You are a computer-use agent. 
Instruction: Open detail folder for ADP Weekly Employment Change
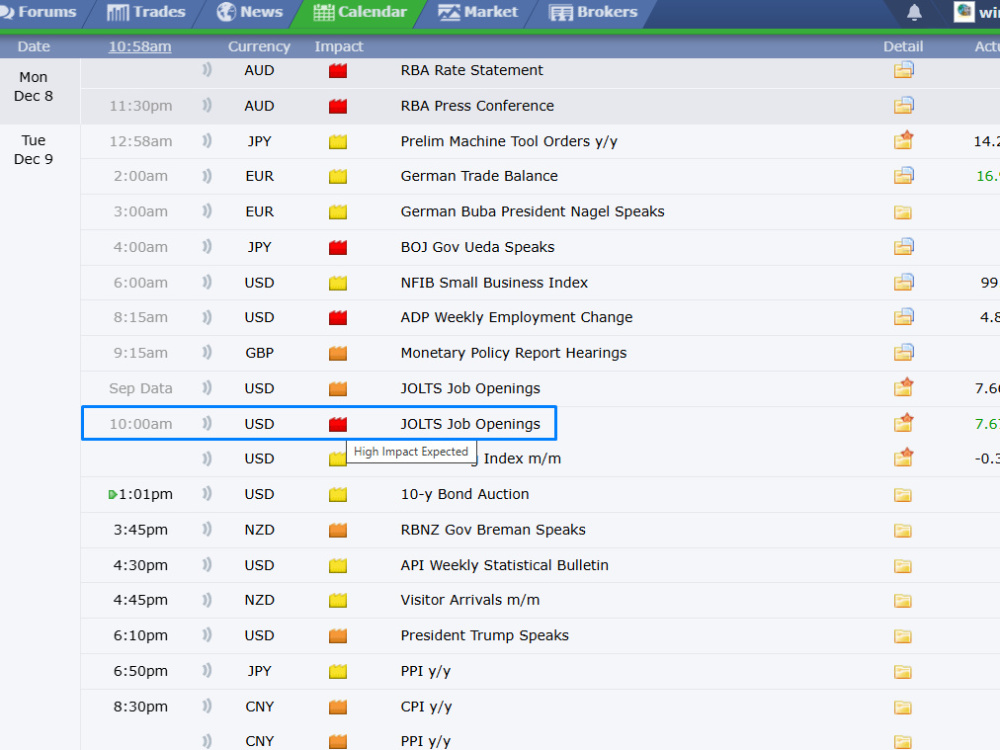[903, 316]
